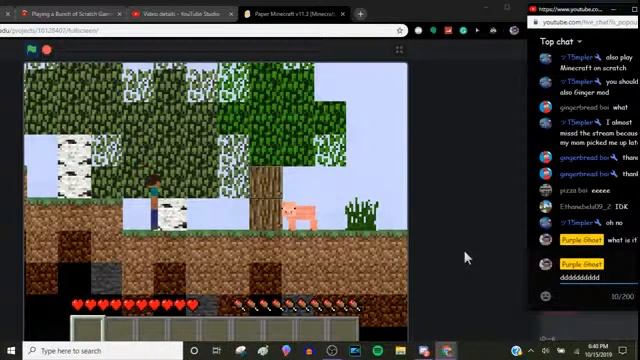Click the taskbar clock showing 6:40 PM

click(x=598, y=351)
